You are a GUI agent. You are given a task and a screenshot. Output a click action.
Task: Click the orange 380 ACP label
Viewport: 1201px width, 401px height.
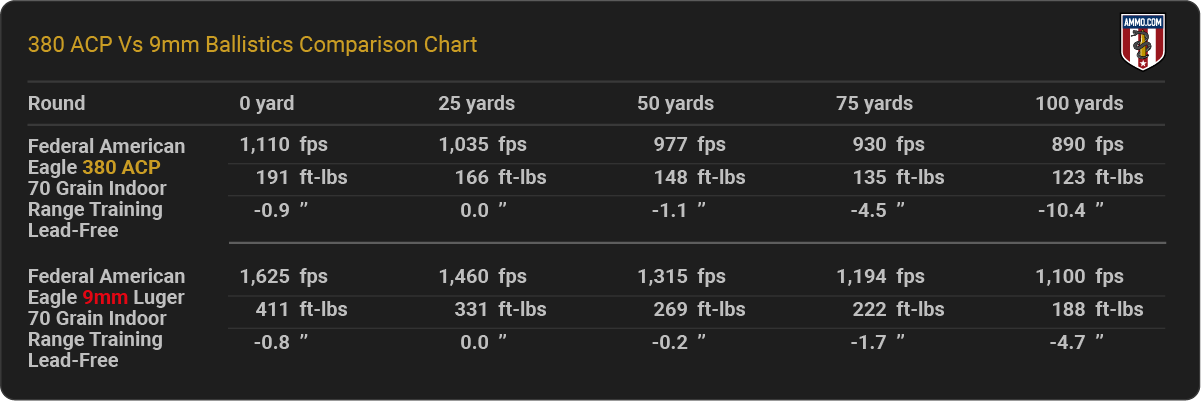(121, 168)
